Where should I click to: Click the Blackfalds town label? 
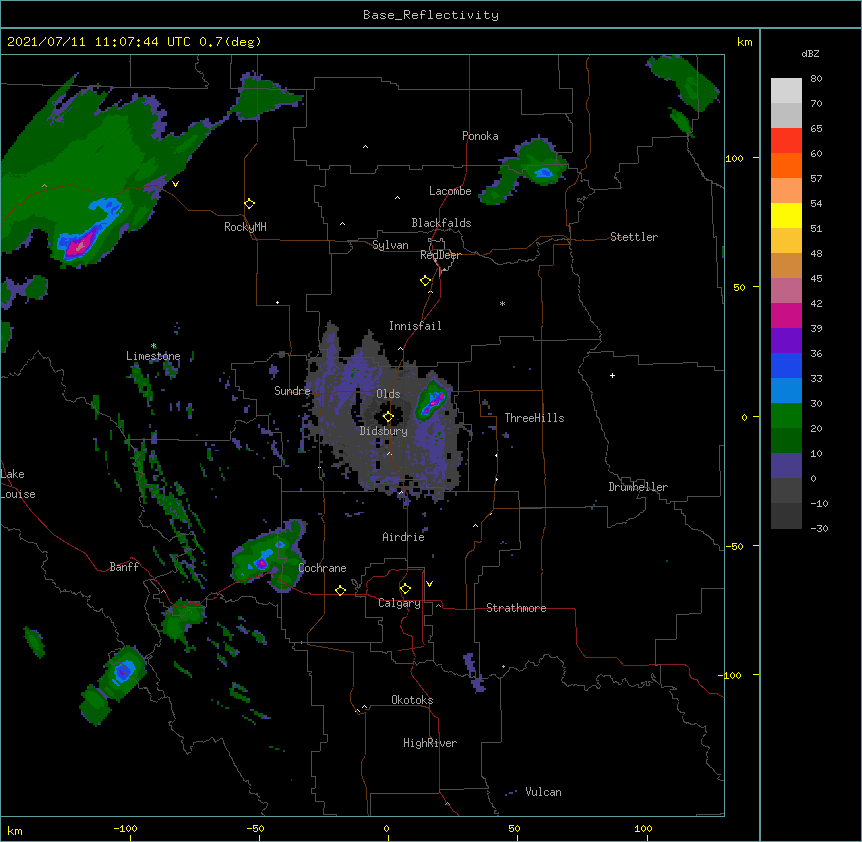[x=441, y=223]
